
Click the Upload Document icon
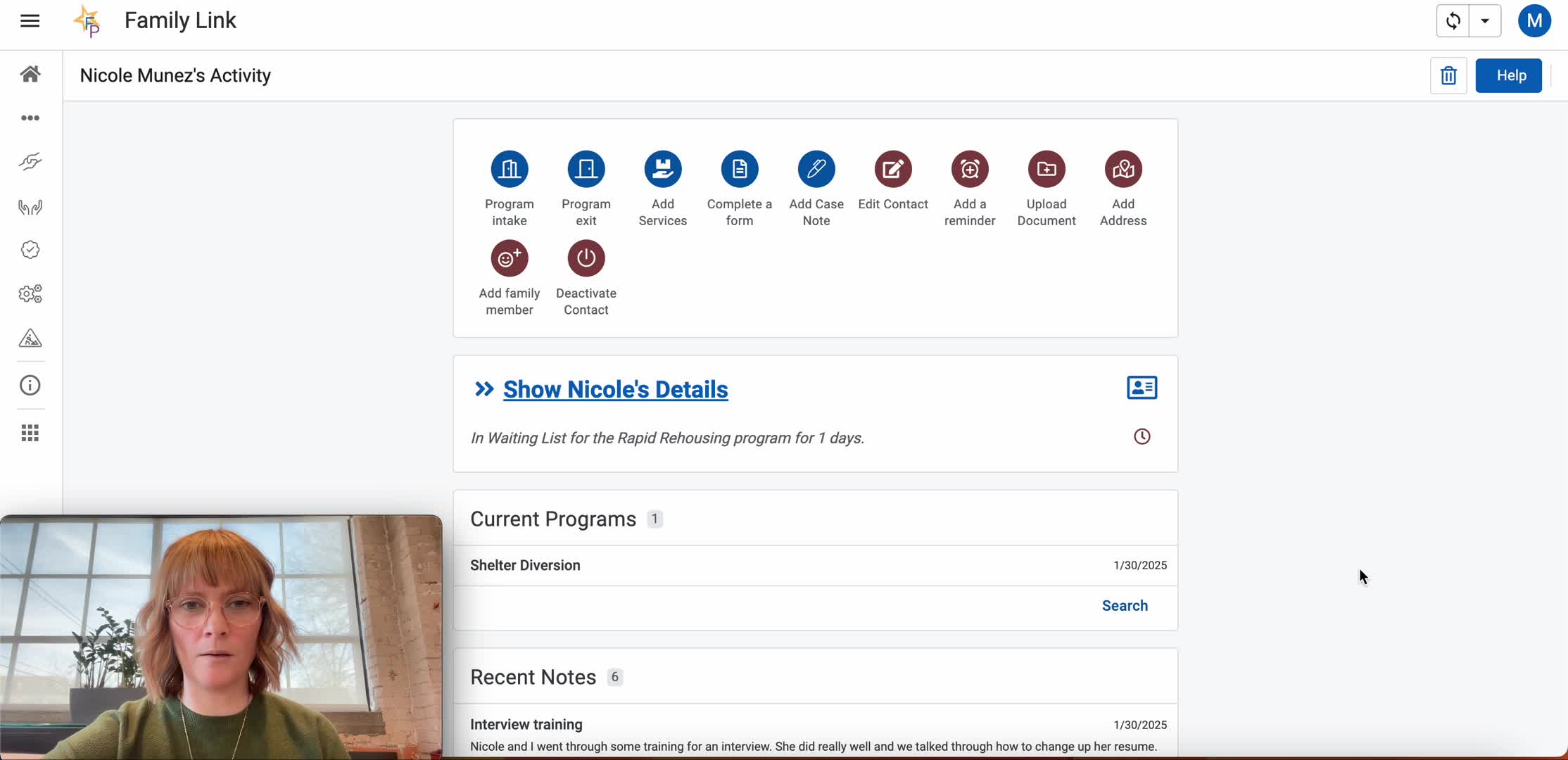click(1047, 169)
